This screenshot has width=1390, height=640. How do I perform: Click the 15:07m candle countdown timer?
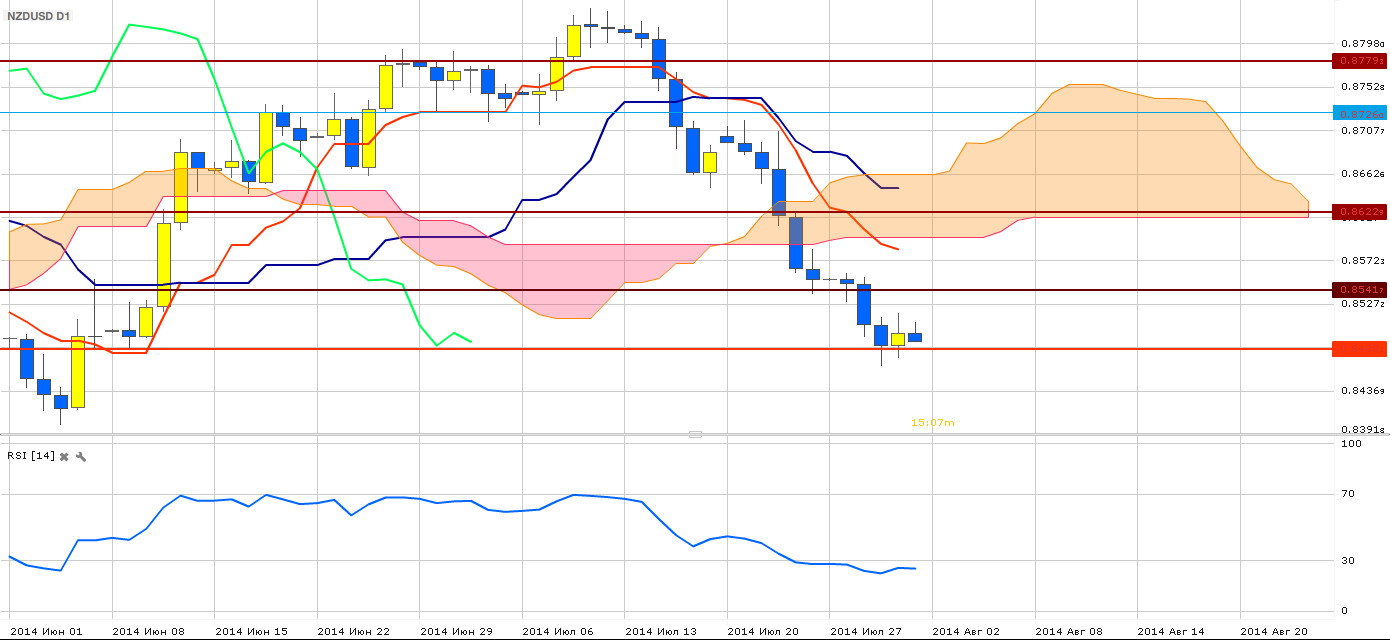coord(933,423)
